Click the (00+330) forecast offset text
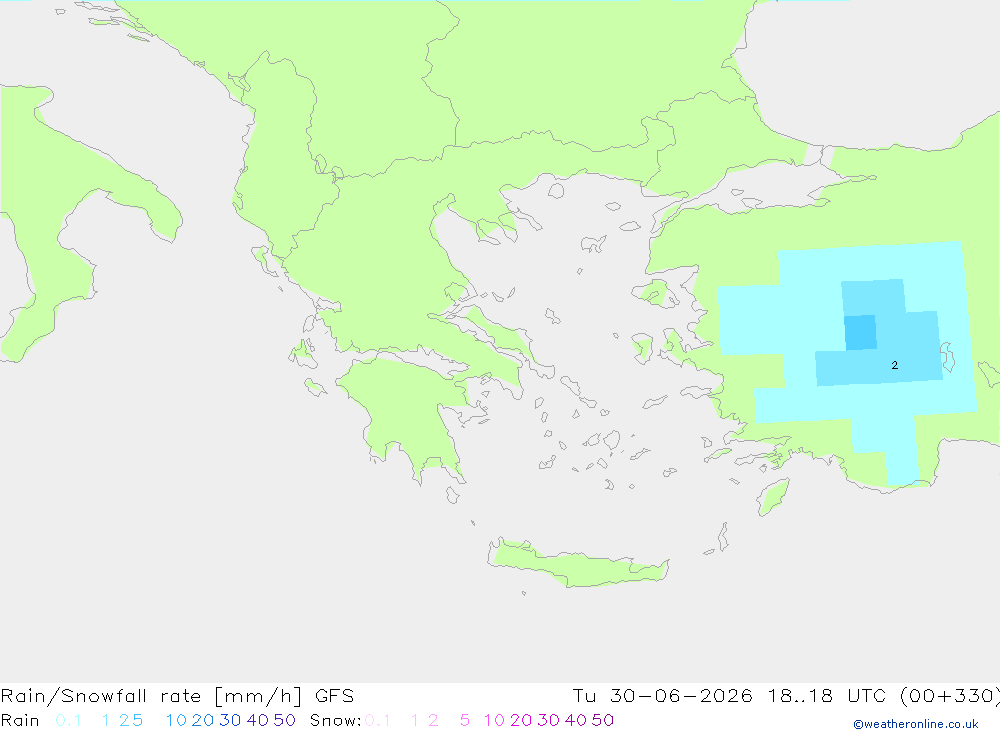 950,696
